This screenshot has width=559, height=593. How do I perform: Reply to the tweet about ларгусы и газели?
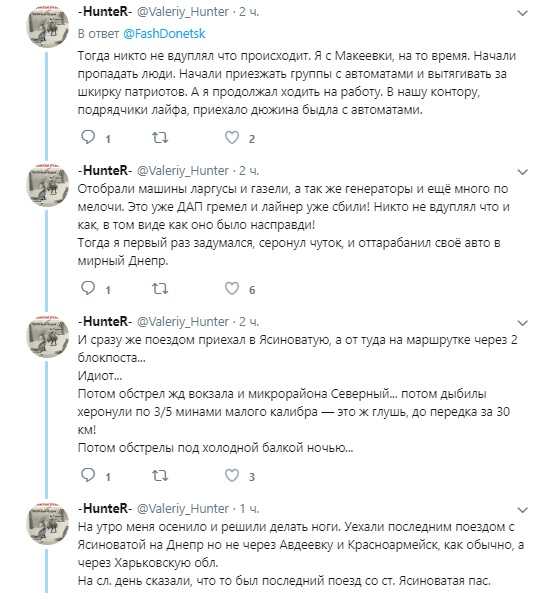click(x=88, y=288)
